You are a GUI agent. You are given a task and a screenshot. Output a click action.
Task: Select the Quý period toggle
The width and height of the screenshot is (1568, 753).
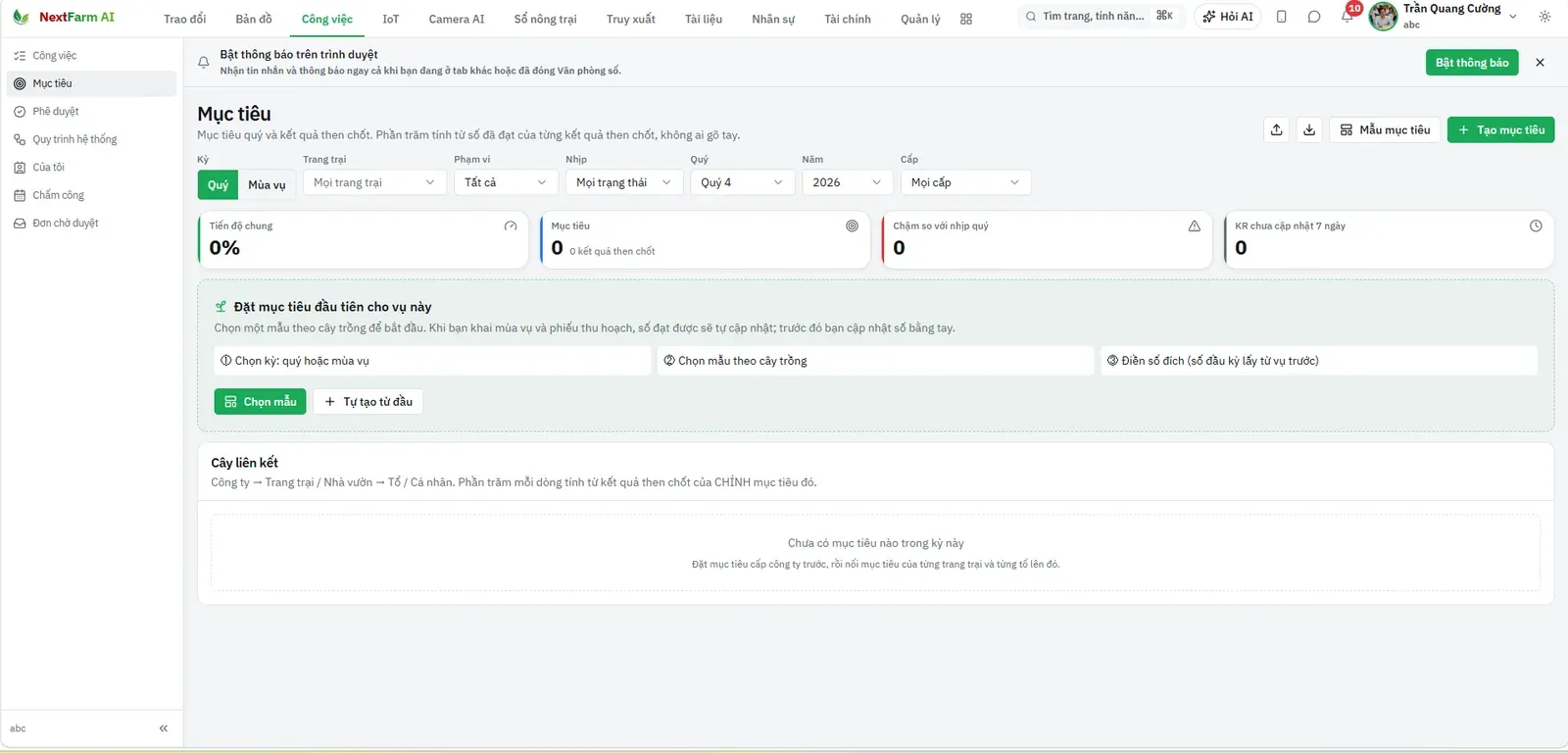(218, 184)
